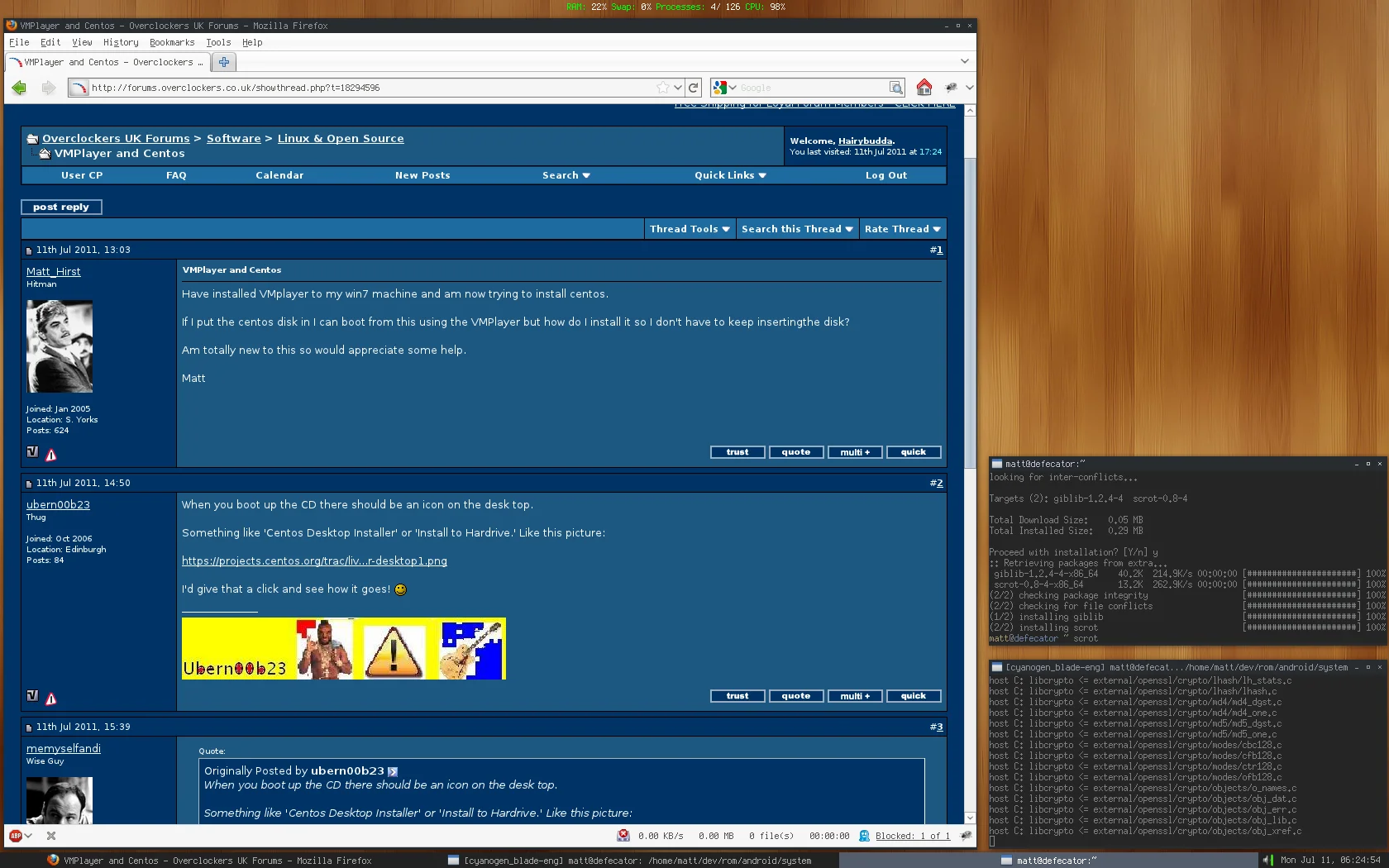Viewport: 1389px width, 868px height.
Task: Open the Firefox home page icon
Action: pos(924,87)
